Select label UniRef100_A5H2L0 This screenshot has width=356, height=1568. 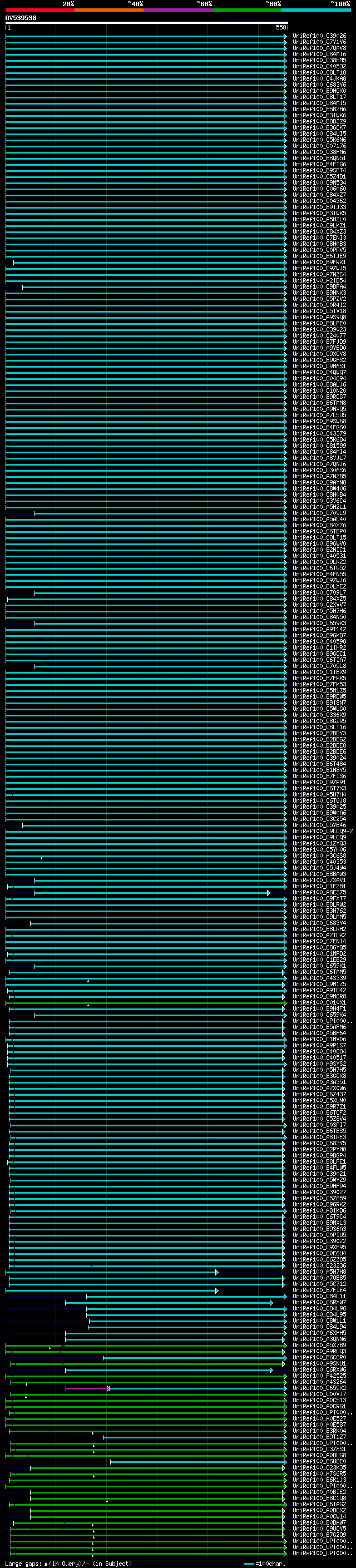pyautogui.click(x=319, y=220)
